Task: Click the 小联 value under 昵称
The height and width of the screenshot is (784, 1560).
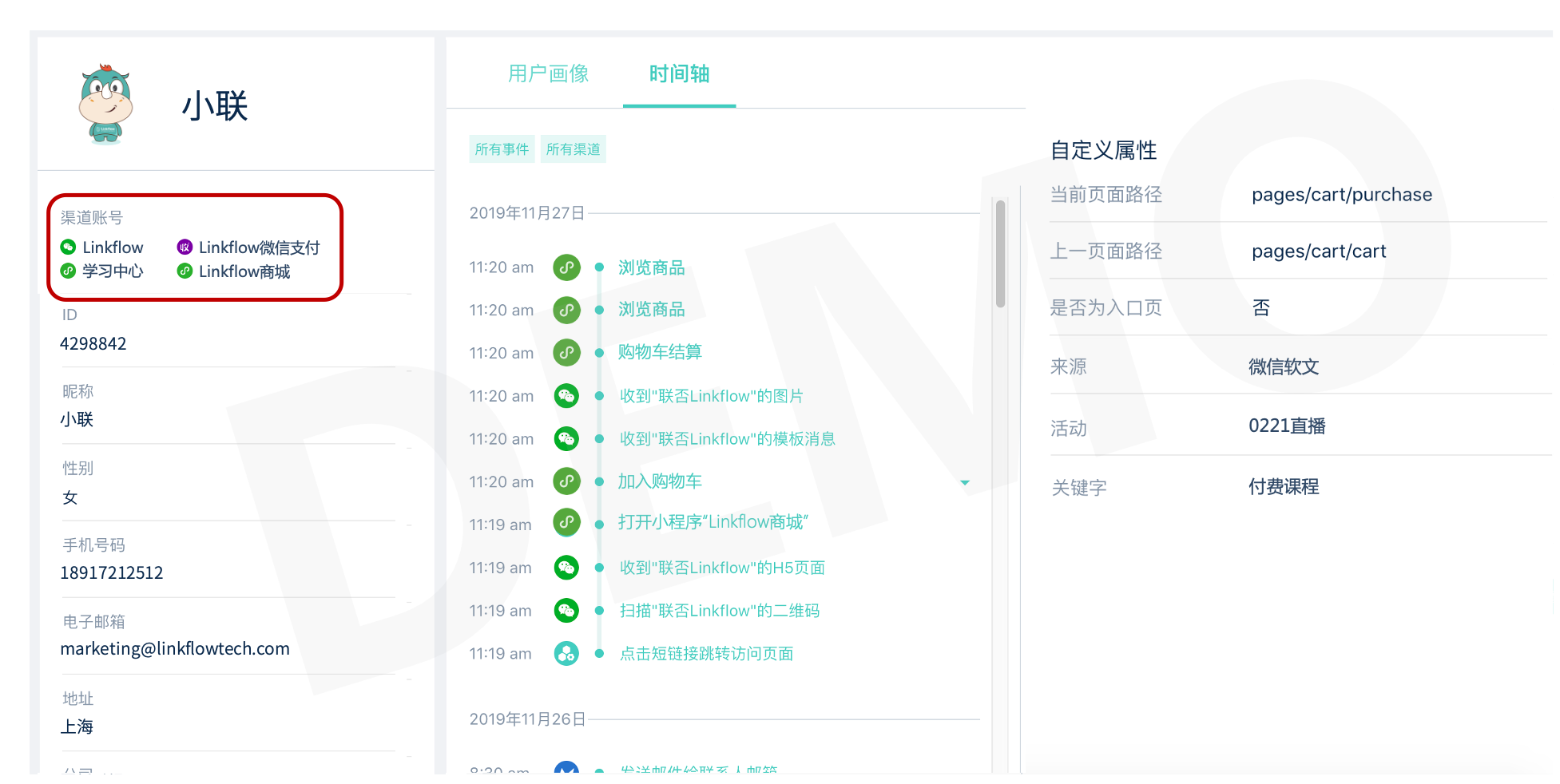Action: coord(77,420)
